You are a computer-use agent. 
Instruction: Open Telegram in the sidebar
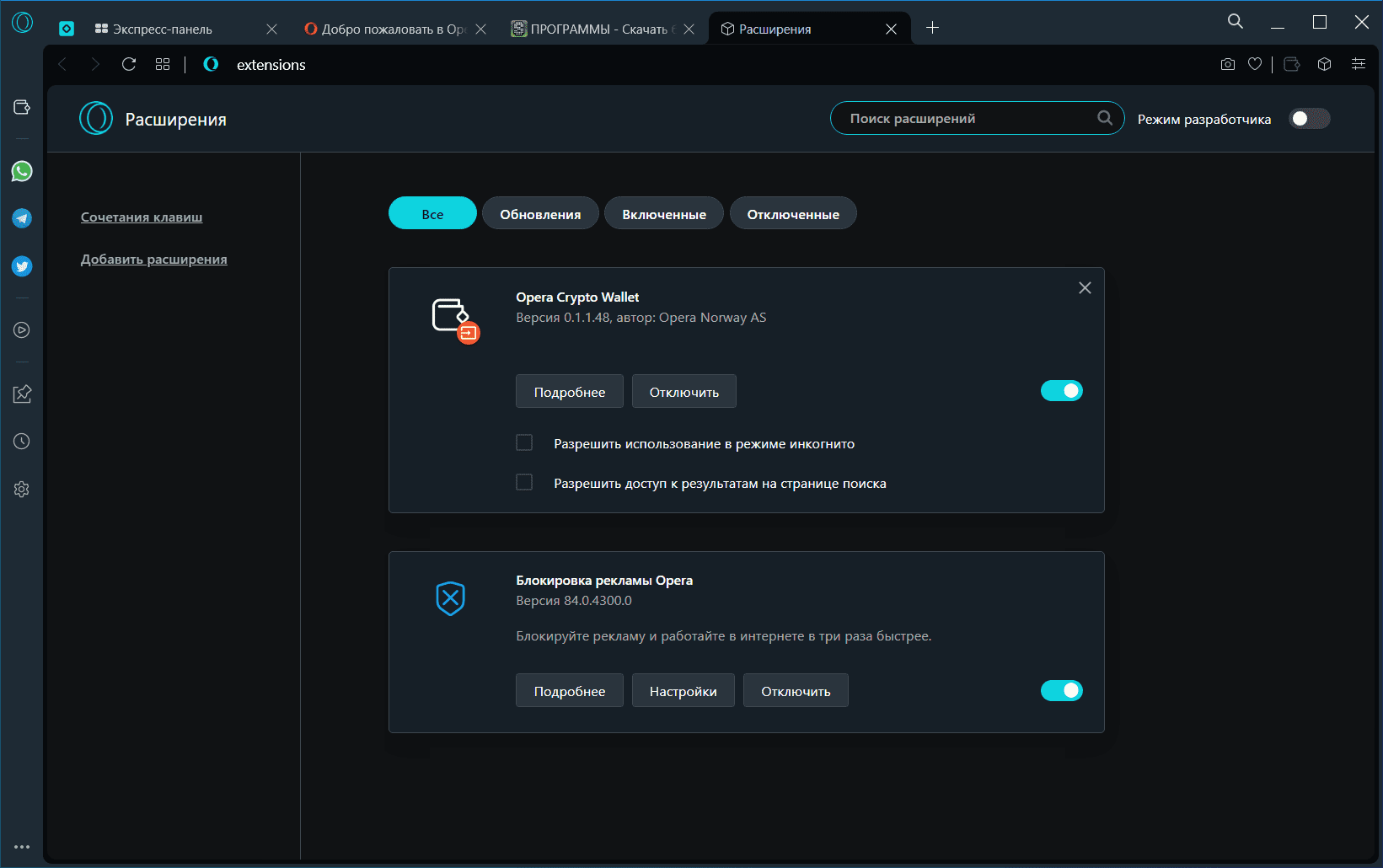(22, 218)
